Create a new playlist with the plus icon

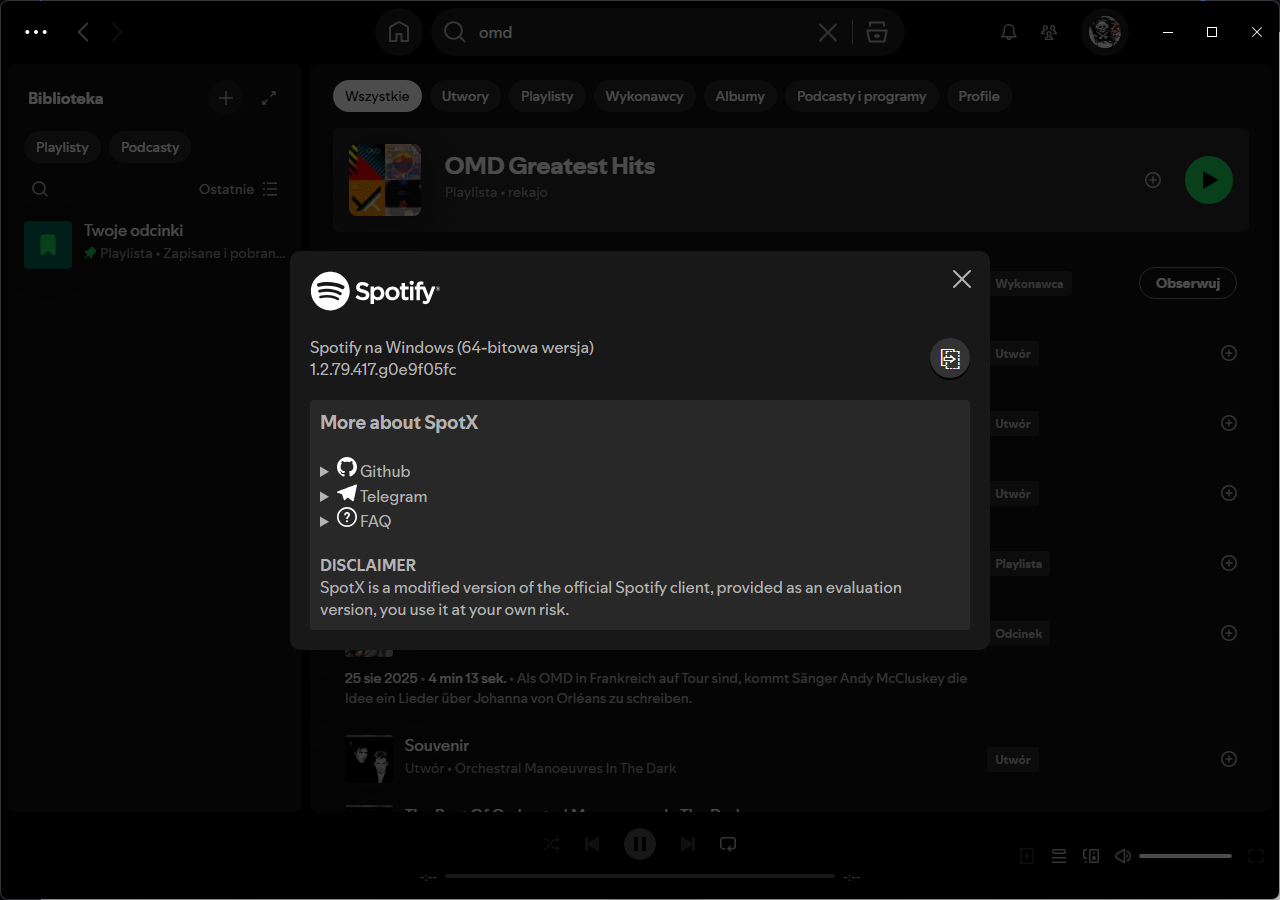coord(226,98)
